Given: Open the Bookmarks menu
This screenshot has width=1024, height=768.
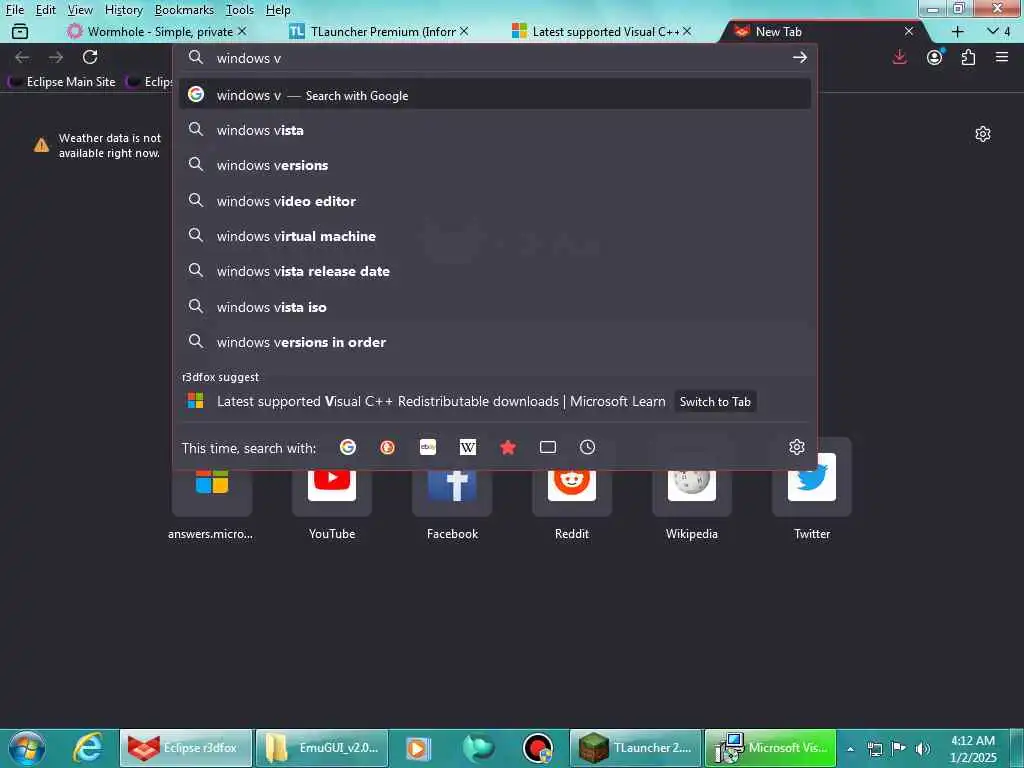Looking at the screenshot, I should (184, 10).
